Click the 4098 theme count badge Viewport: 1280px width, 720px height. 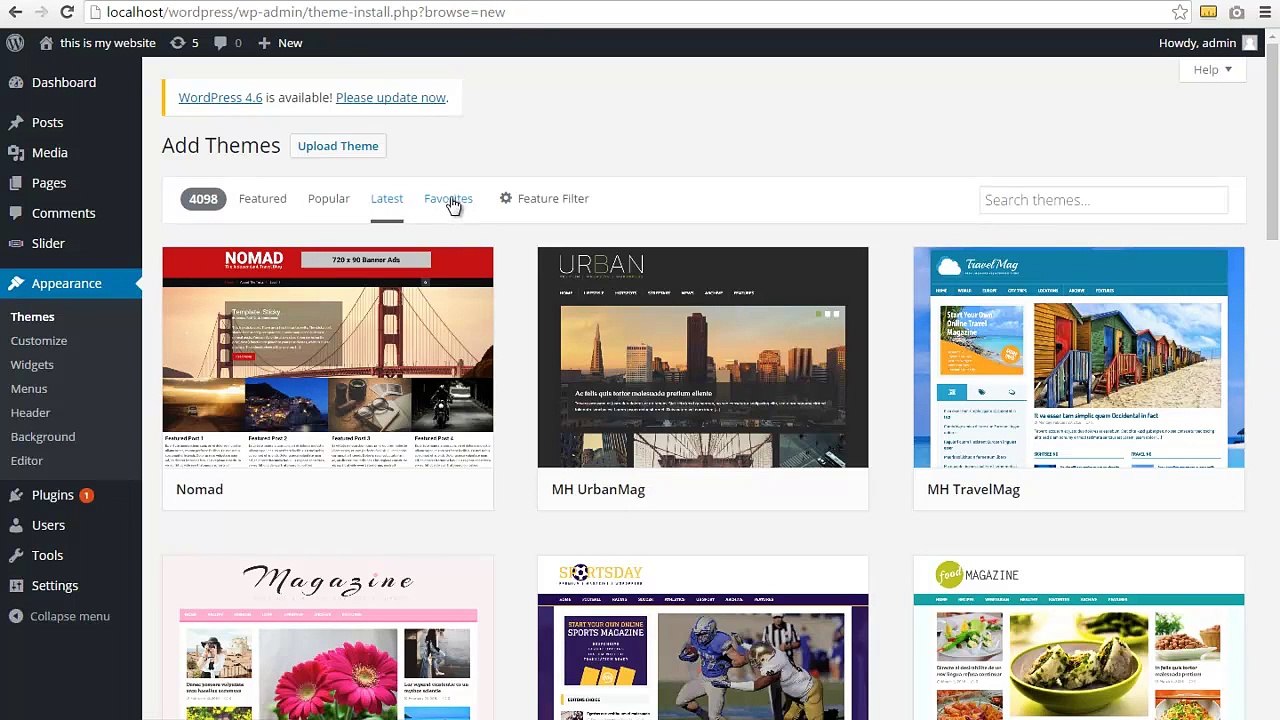(203, 199)
